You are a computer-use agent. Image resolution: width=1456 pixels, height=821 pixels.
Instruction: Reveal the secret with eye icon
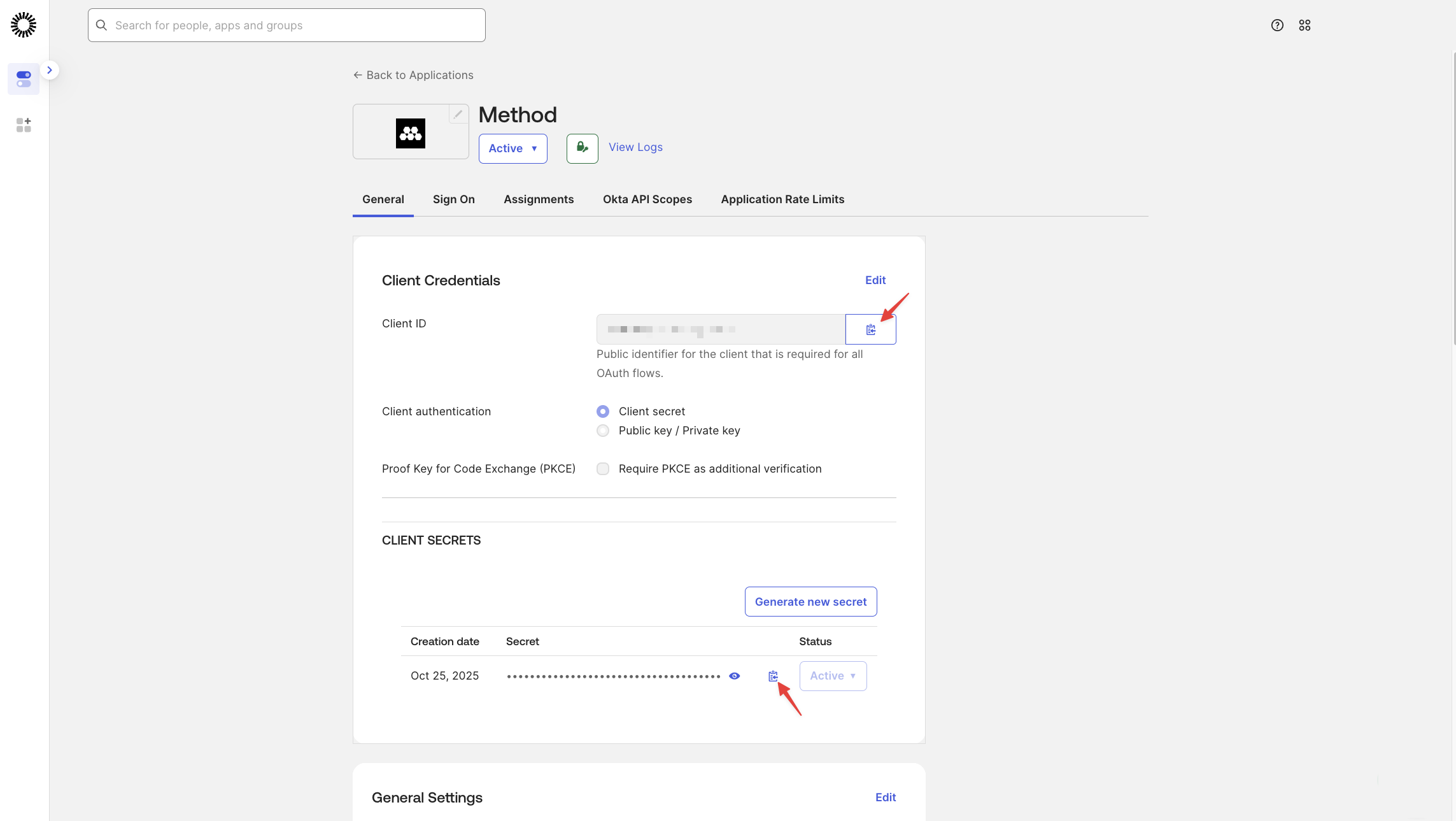734,676
